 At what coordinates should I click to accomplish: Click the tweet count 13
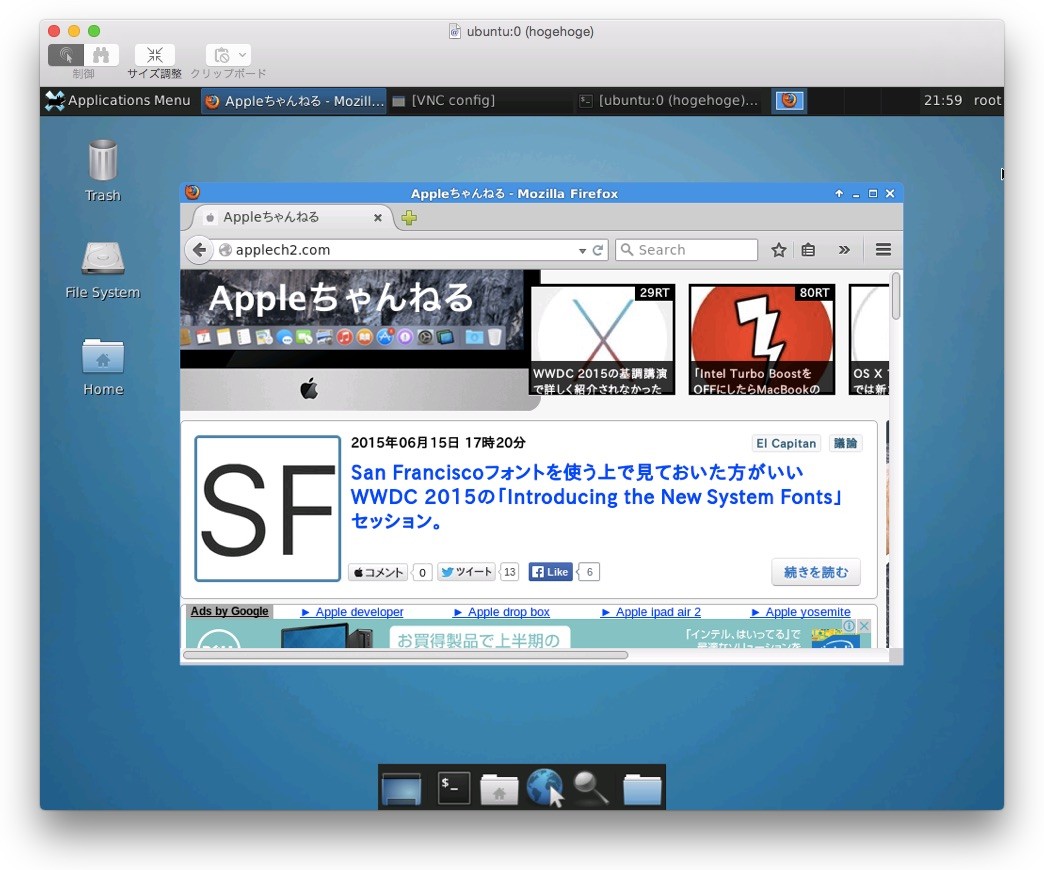pyautogui.click(x=509, y=572)
